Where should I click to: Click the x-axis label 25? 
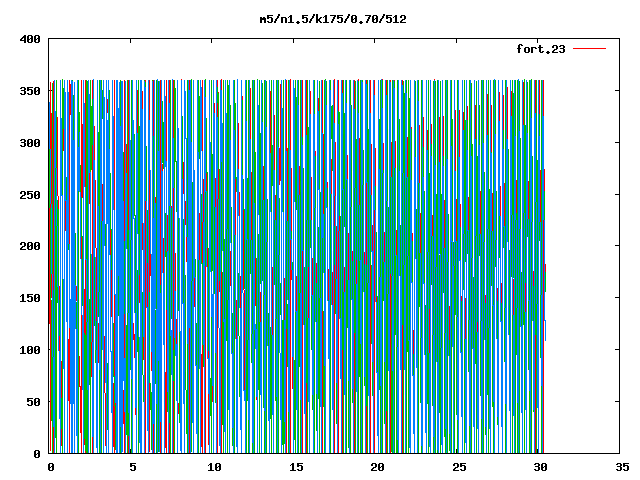tap(459, 467)
